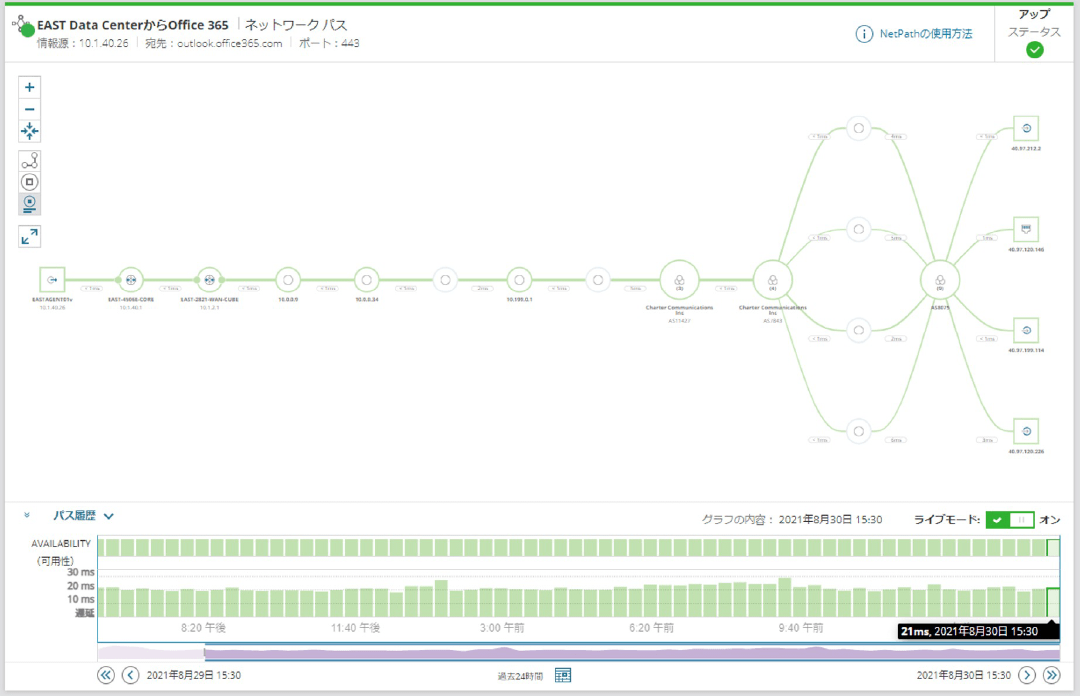Select the 10.0.0.9 hop node

[x=288, y=280]
